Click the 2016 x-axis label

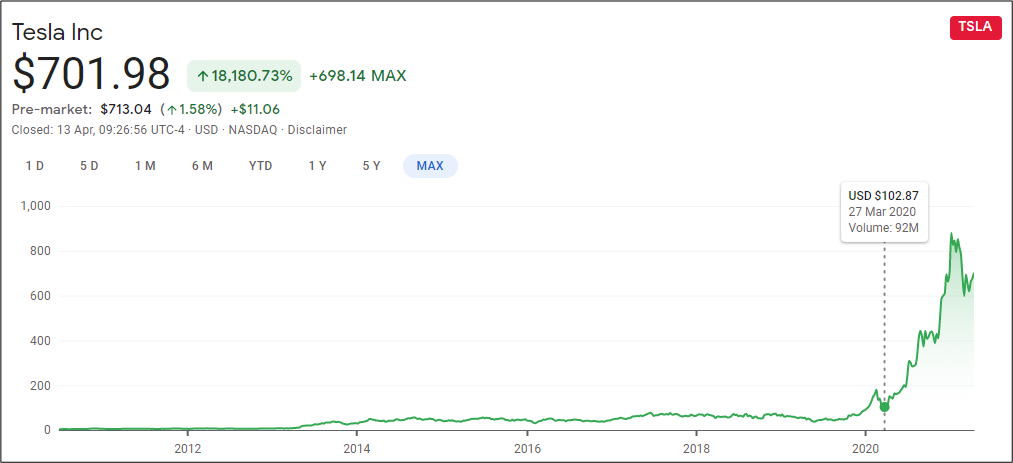(527, 448)
